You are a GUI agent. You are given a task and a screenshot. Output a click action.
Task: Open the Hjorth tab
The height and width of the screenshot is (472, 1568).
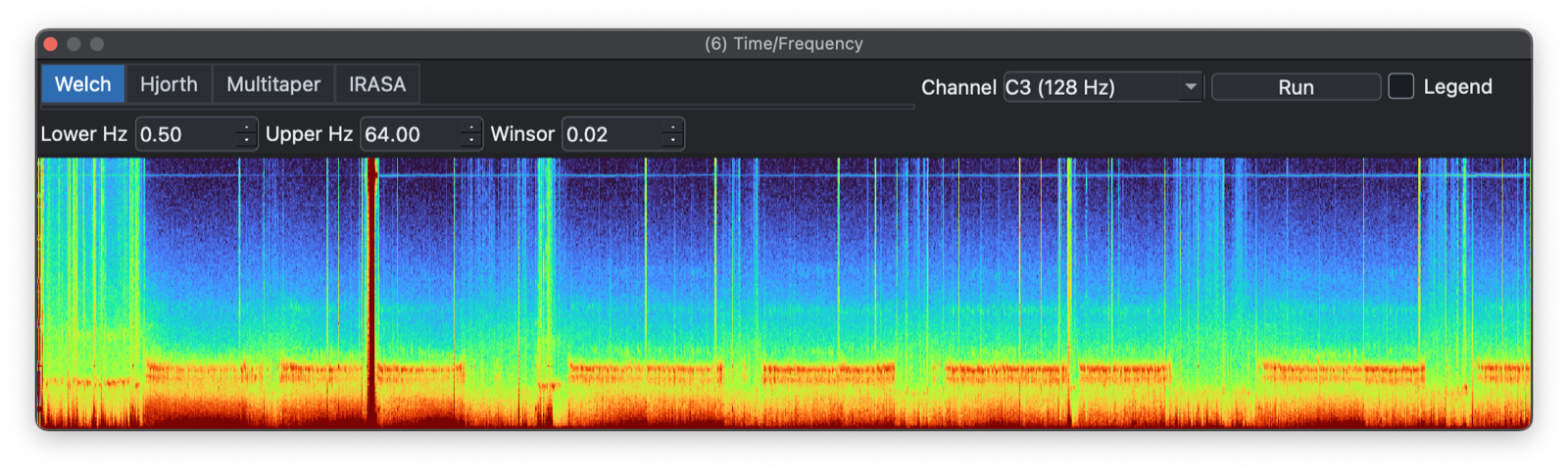pyautogui.click(x=169, y=84)
